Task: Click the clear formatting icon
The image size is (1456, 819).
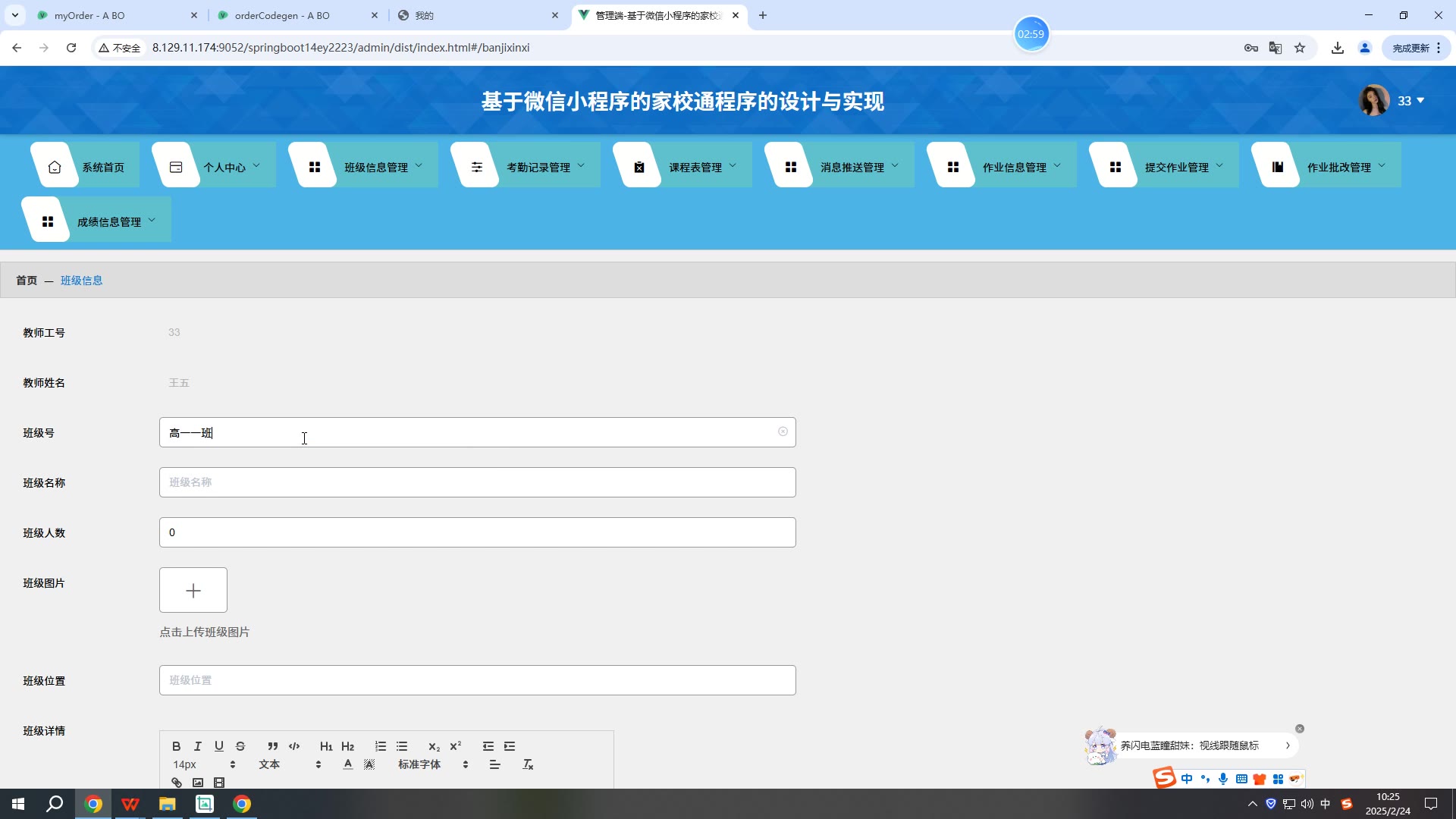Action: (528, 764)
